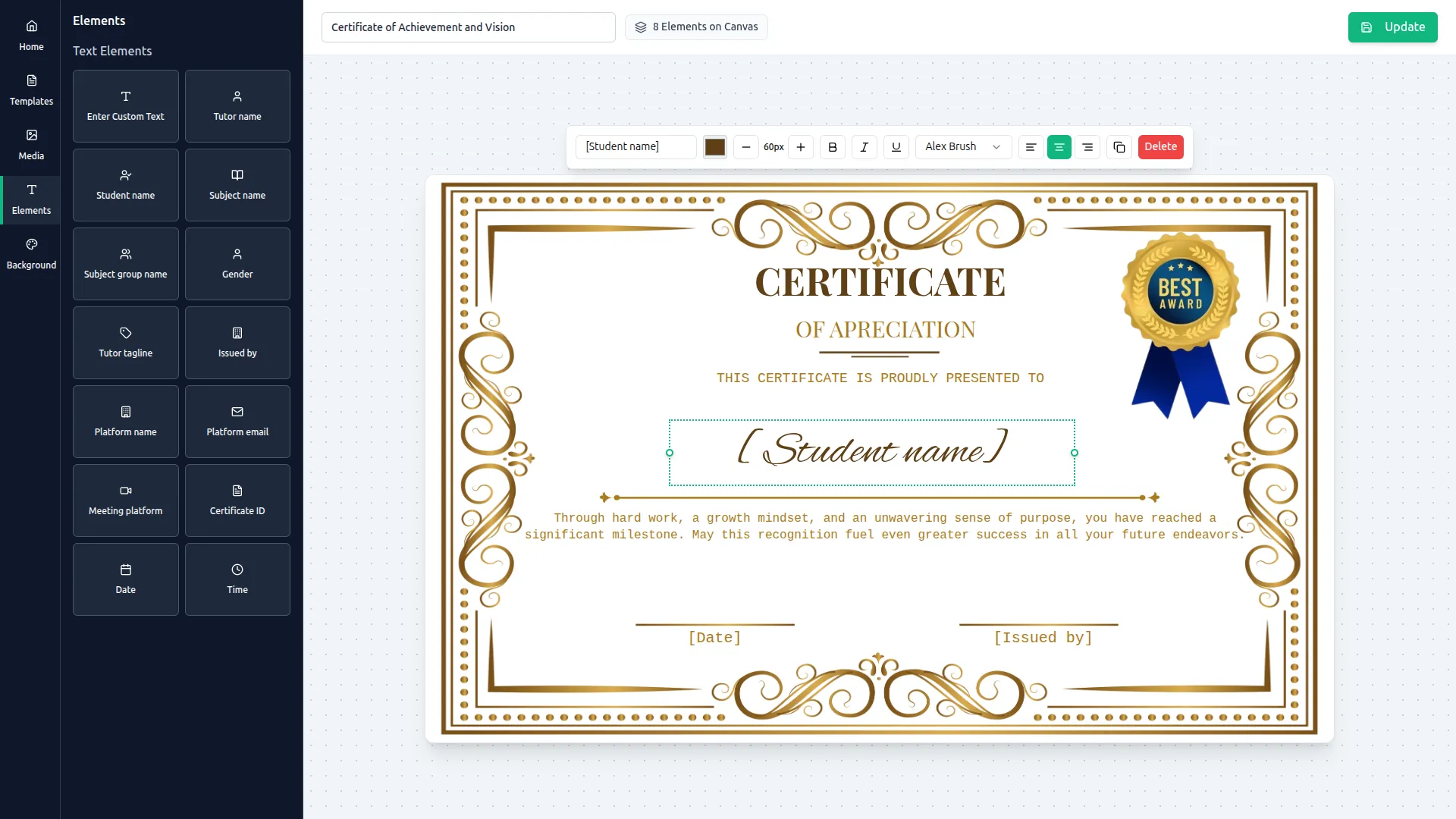Open the text color swatch picker
The width and height of the screenshot is (1456, 819).
click(714, 146)
